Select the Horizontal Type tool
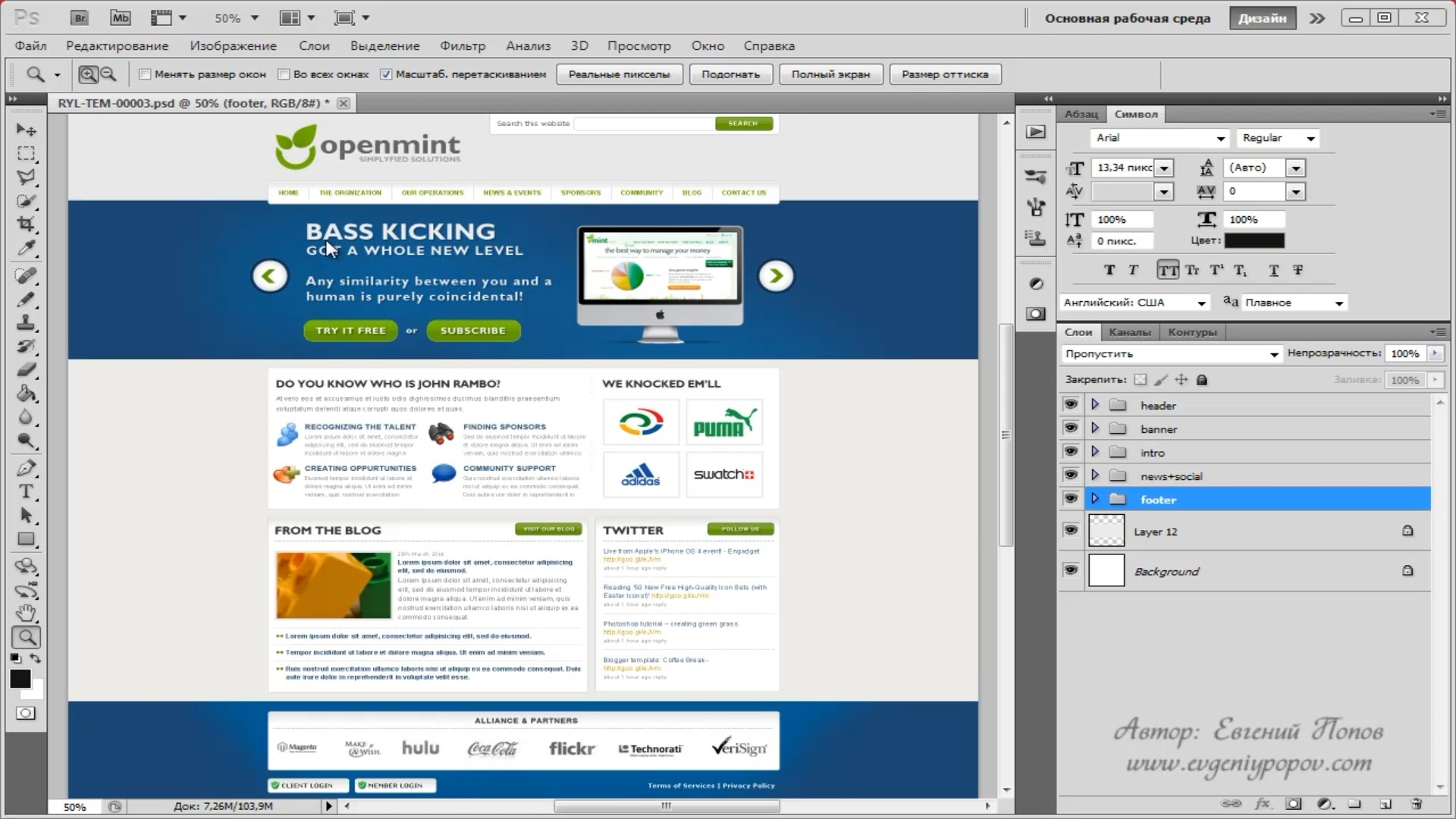The image size is (1456, 819). tap(26, 491)
